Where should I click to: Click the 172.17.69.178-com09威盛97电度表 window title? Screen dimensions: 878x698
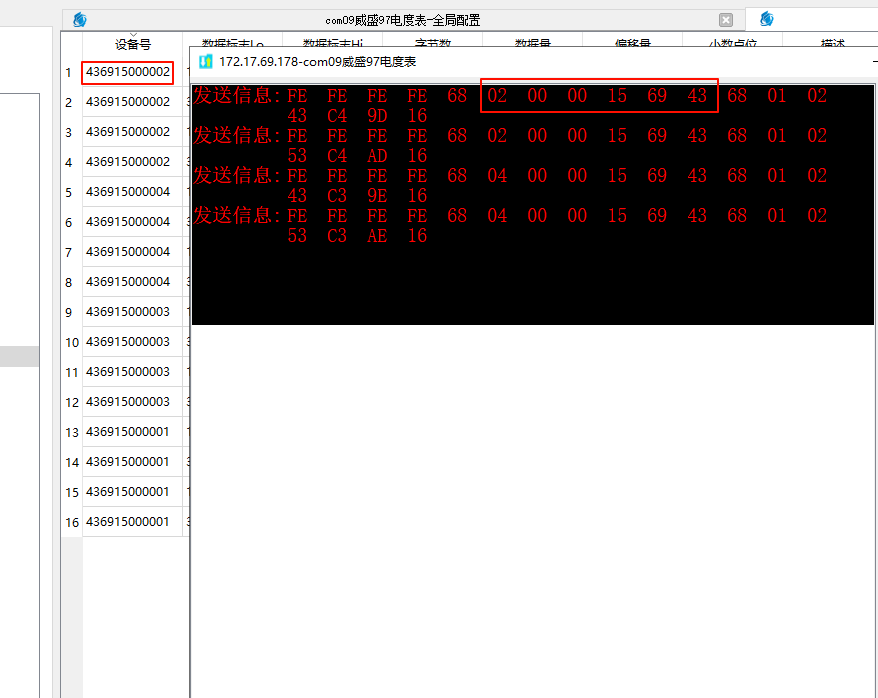tap(317, 62)
